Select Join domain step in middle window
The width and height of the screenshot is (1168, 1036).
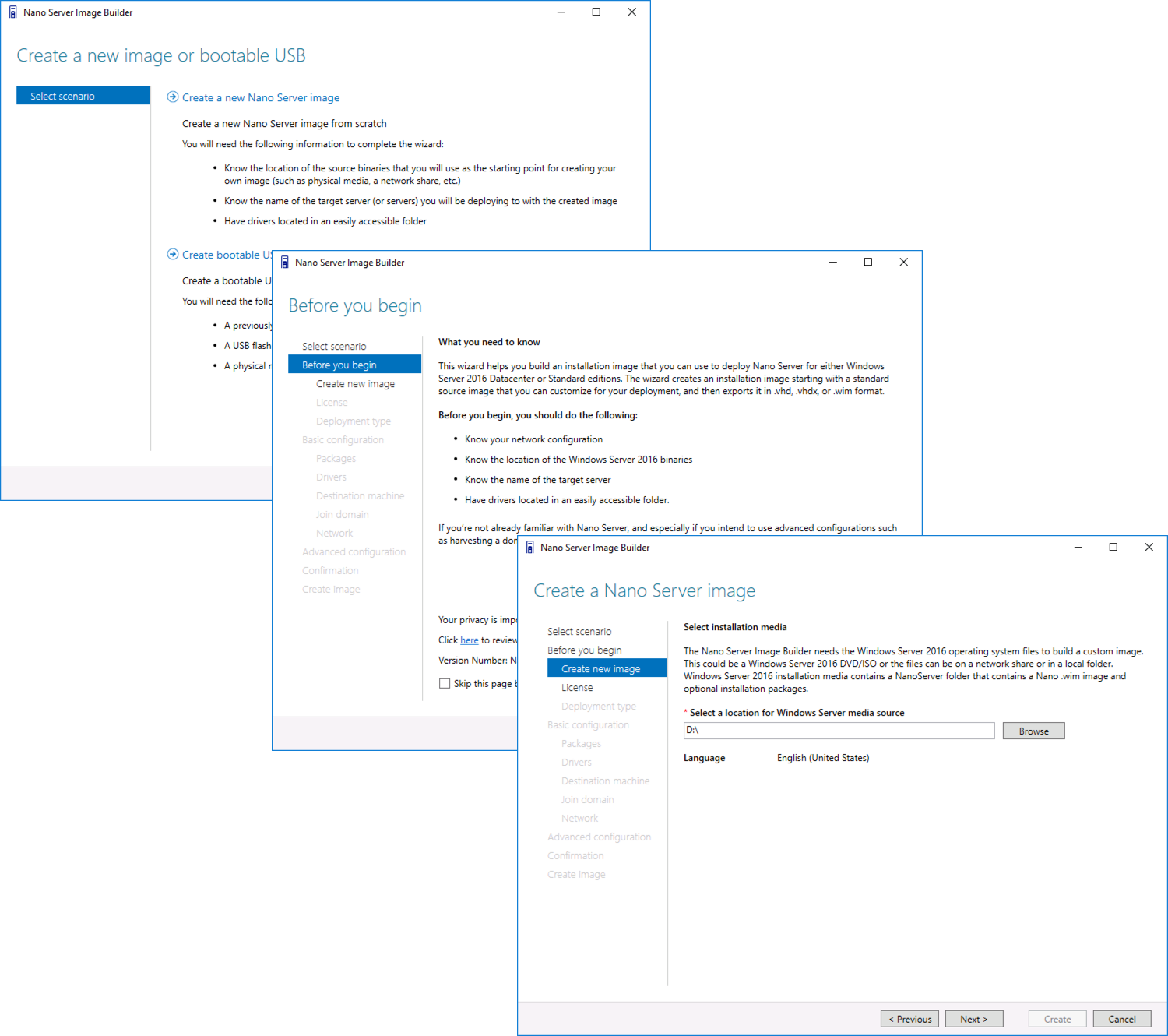[342, 515]
